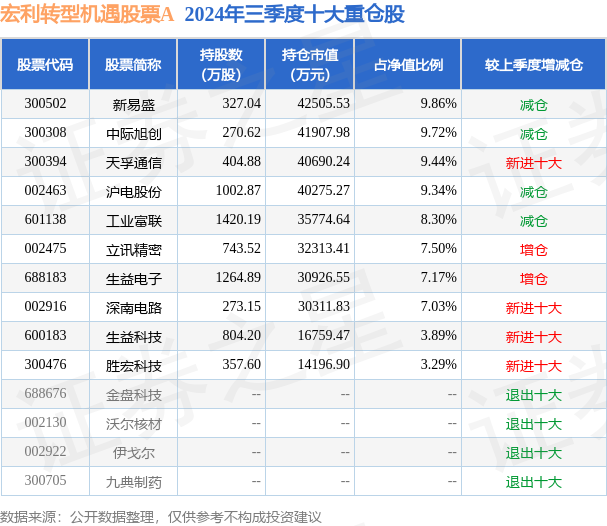Viewport: 607px width, 526px height.
Task: Select stock code 300394
Action: pos(45,162)
